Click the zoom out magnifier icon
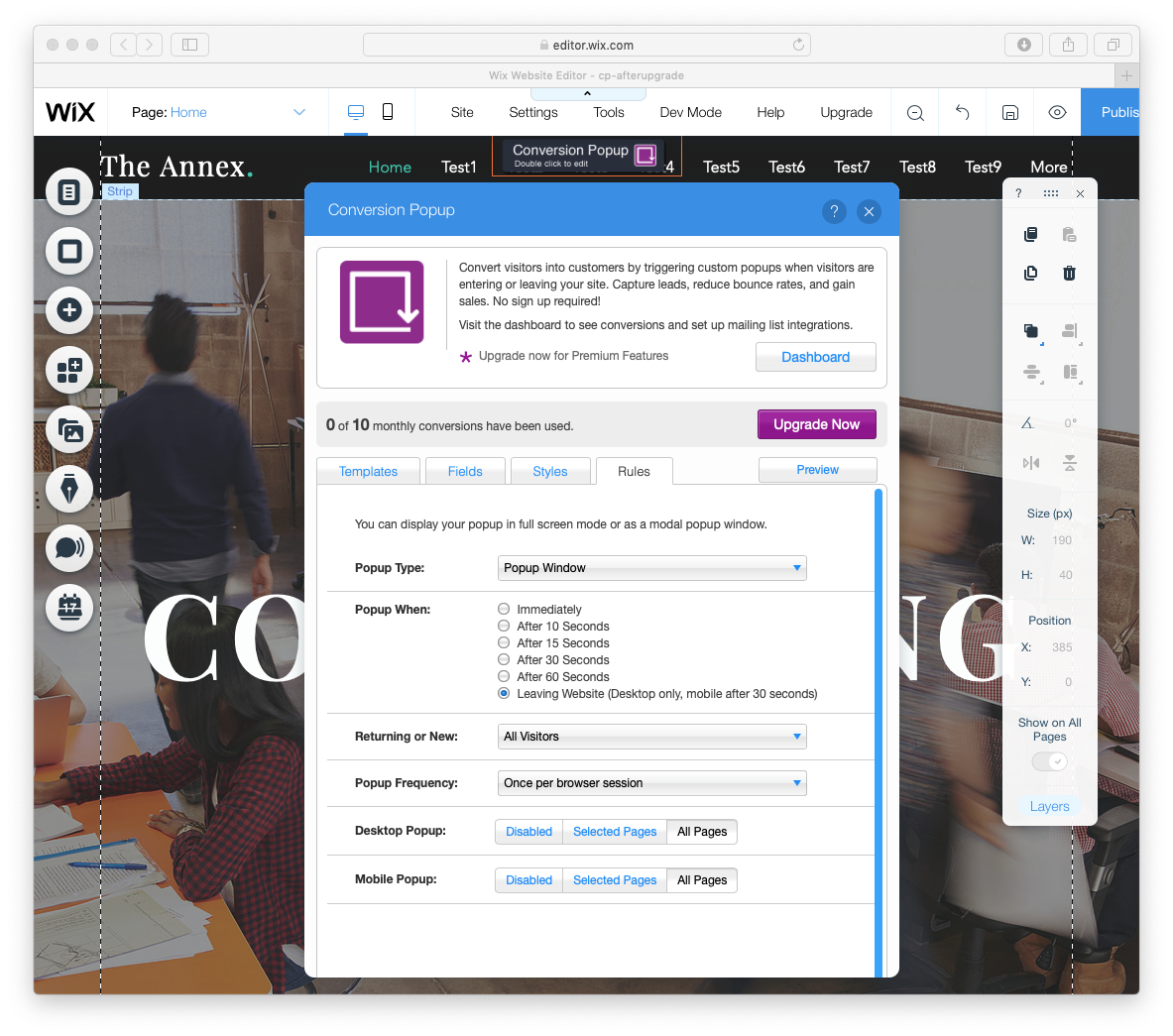 click(x=915, y=113)
